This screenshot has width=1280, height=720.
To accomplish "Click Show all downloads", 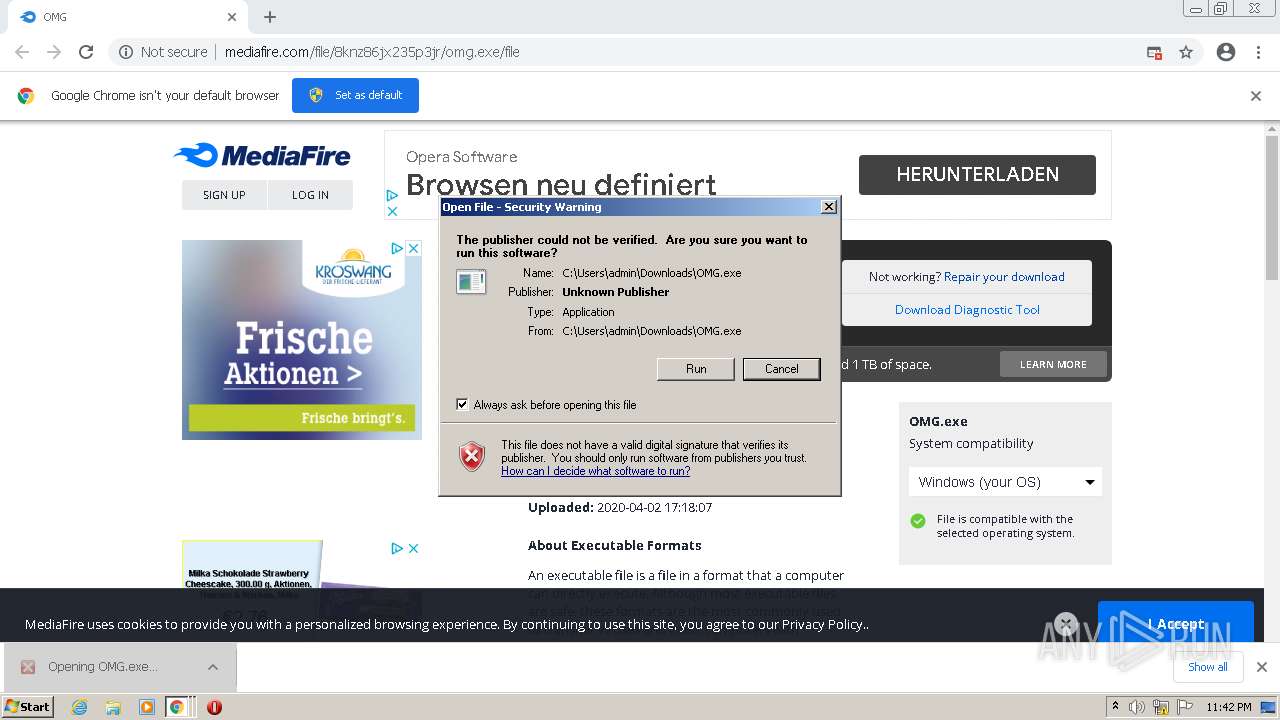I will pyautogui.click(x=1208, y=667).
